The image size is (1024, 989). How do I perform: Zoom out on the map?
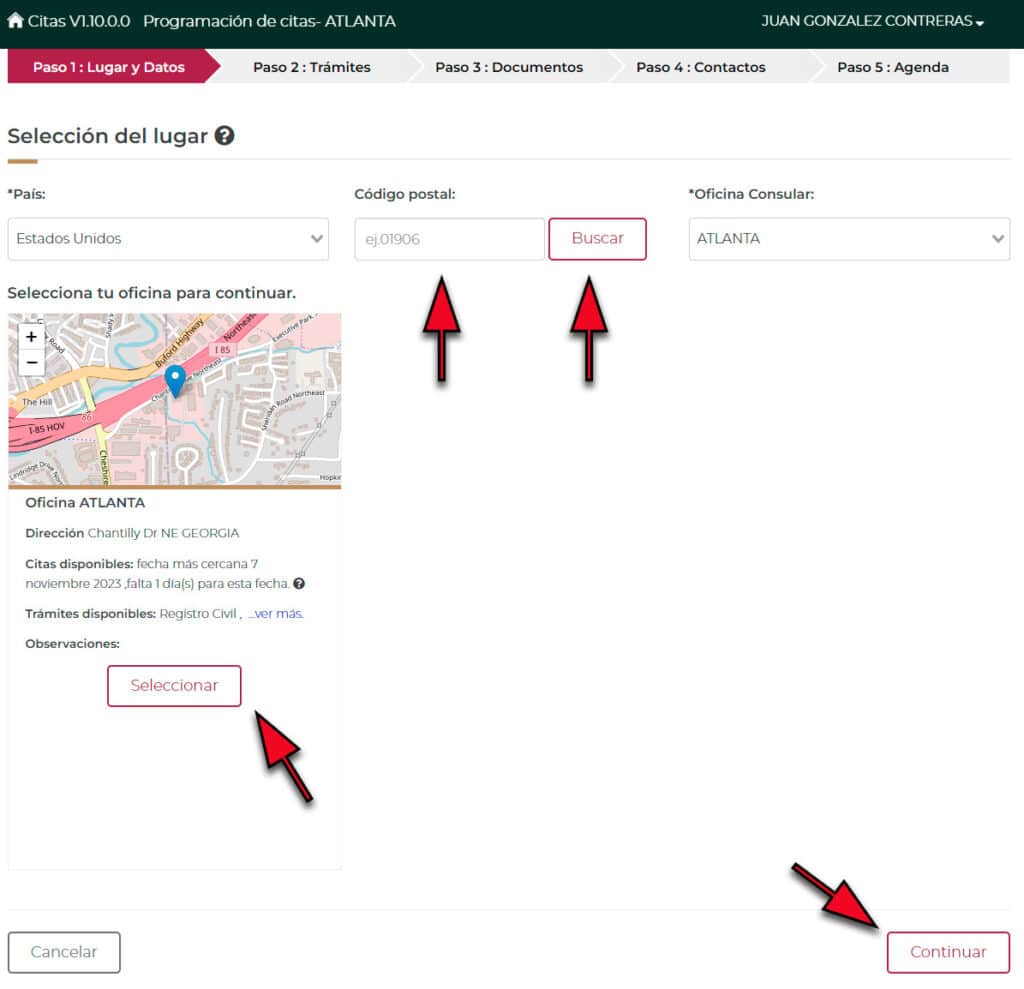click(x=31, y=362)
